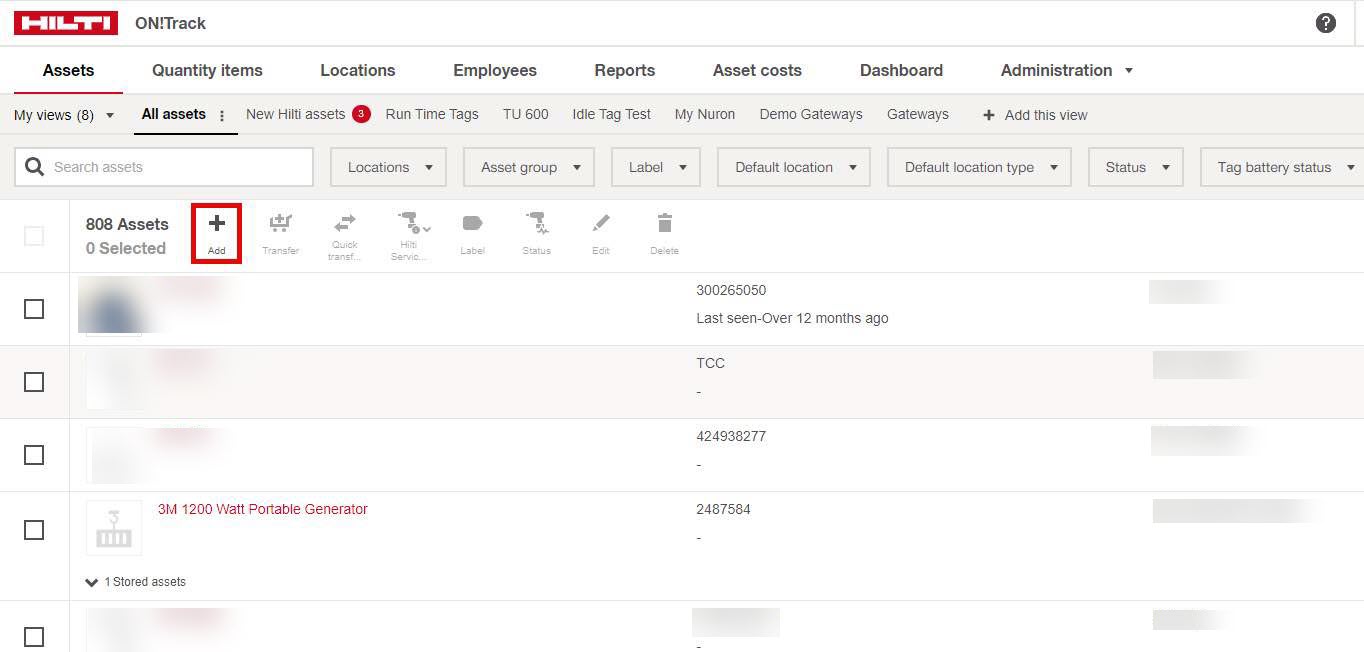The width and height of the screenshot is (1364, 652).
Task: Click the 808 Assets count text
Action: 127,224
